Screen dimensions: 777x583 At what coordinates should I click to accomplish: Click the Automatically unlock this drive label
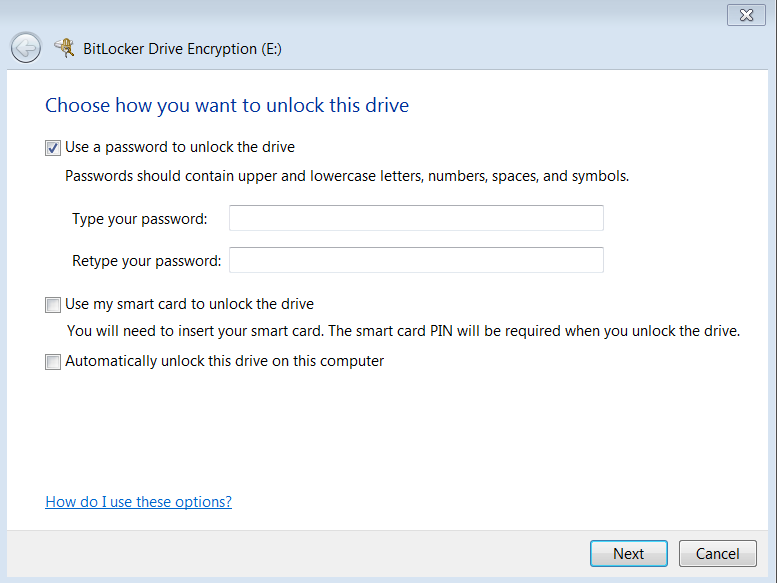pyautogui.click(x=225, y=361)
